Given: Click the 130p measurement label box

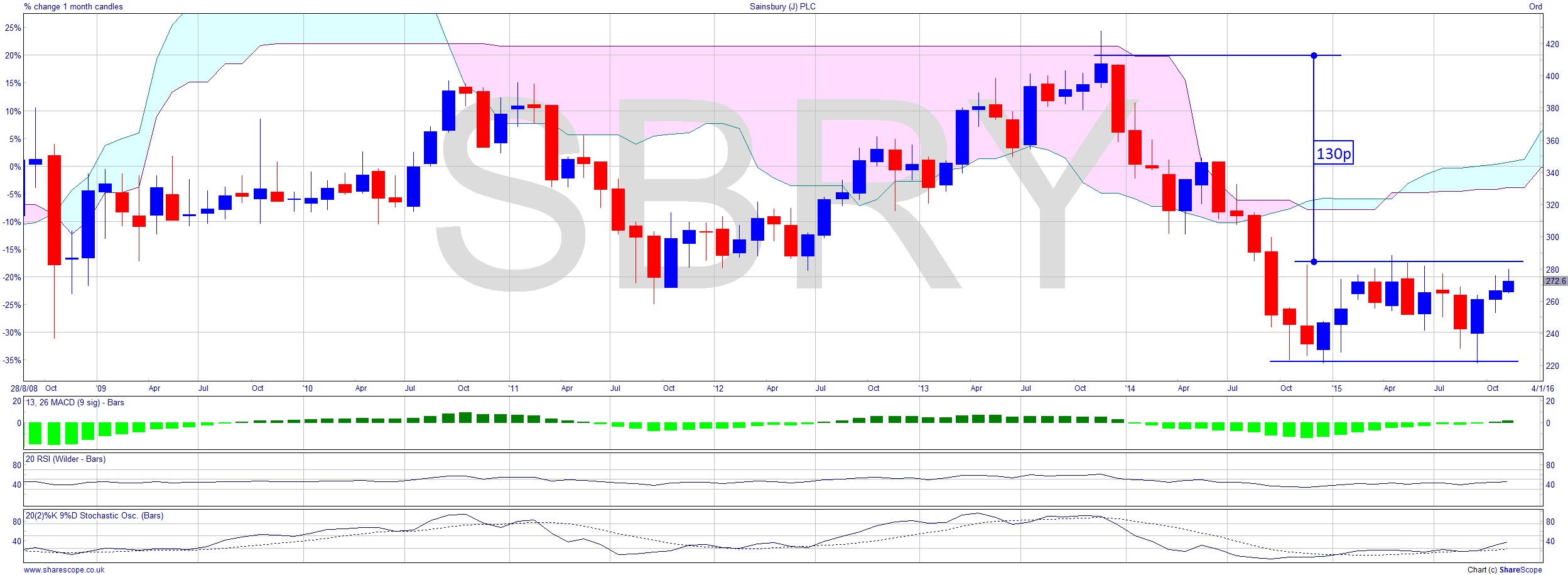Looking at the screenshot, I should pos(1334,153).
